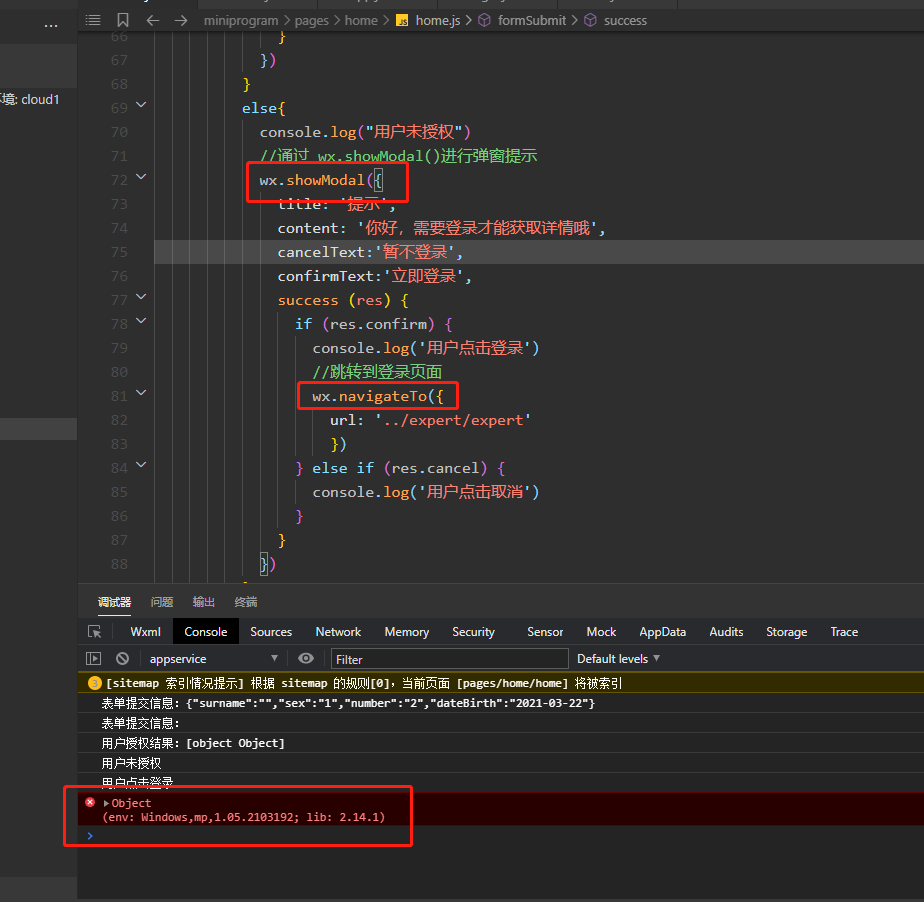
Task: Click the success breadcrumb label
Action: click(x=625, y=21)
